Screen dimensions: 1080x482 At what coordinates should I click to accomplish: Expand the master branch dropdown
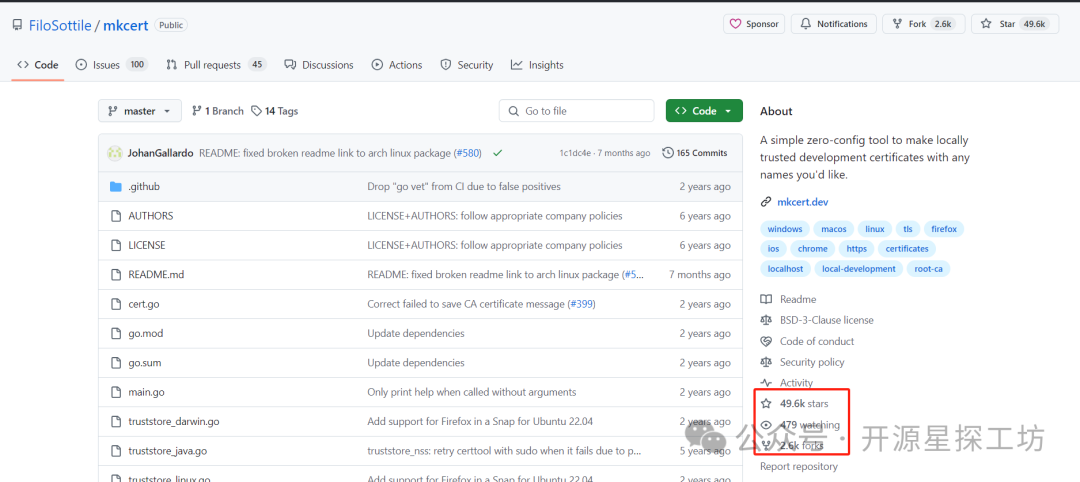(140, 111)
